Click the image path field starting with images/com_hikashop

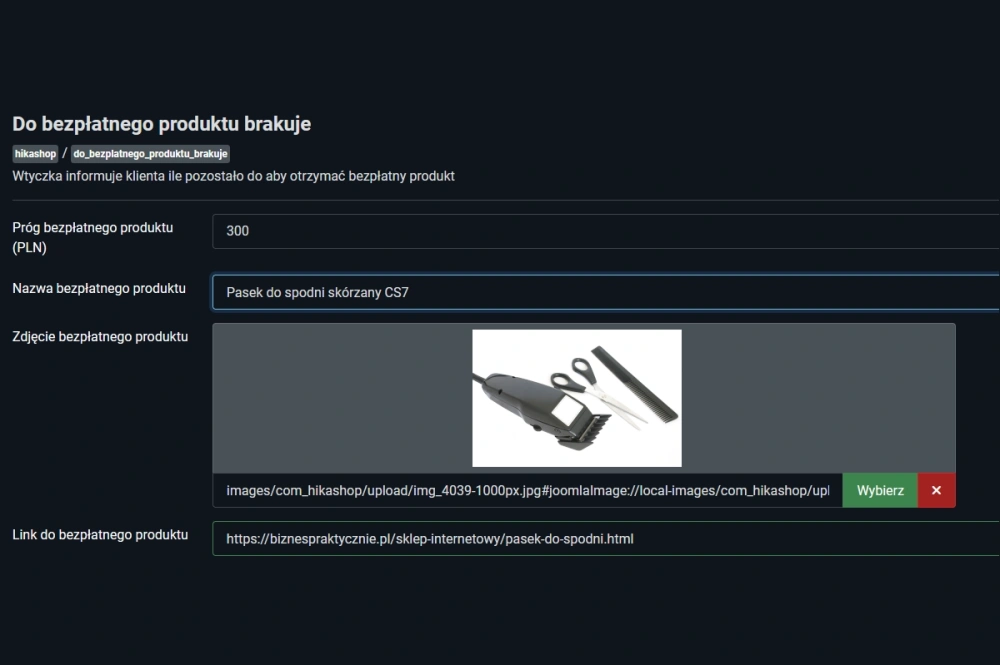click(x=527, y=490)
